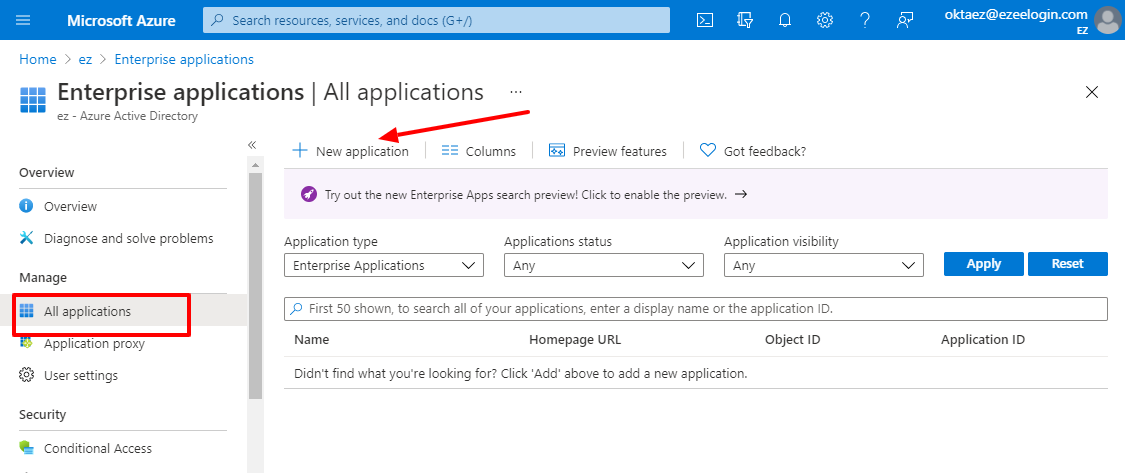Click the Diagnose and solve problems wrench icon
Viewport: 1125px width, 473px height.
point(27,238)
